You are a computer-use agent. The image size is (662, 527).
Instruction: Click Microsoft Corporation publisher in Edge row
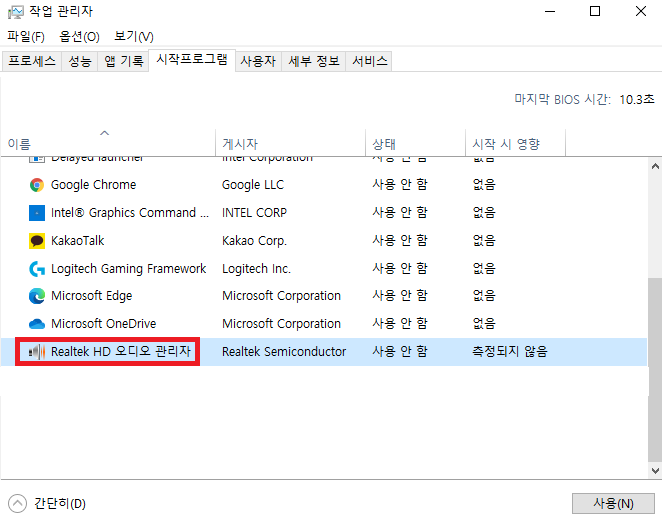[281, 296]
